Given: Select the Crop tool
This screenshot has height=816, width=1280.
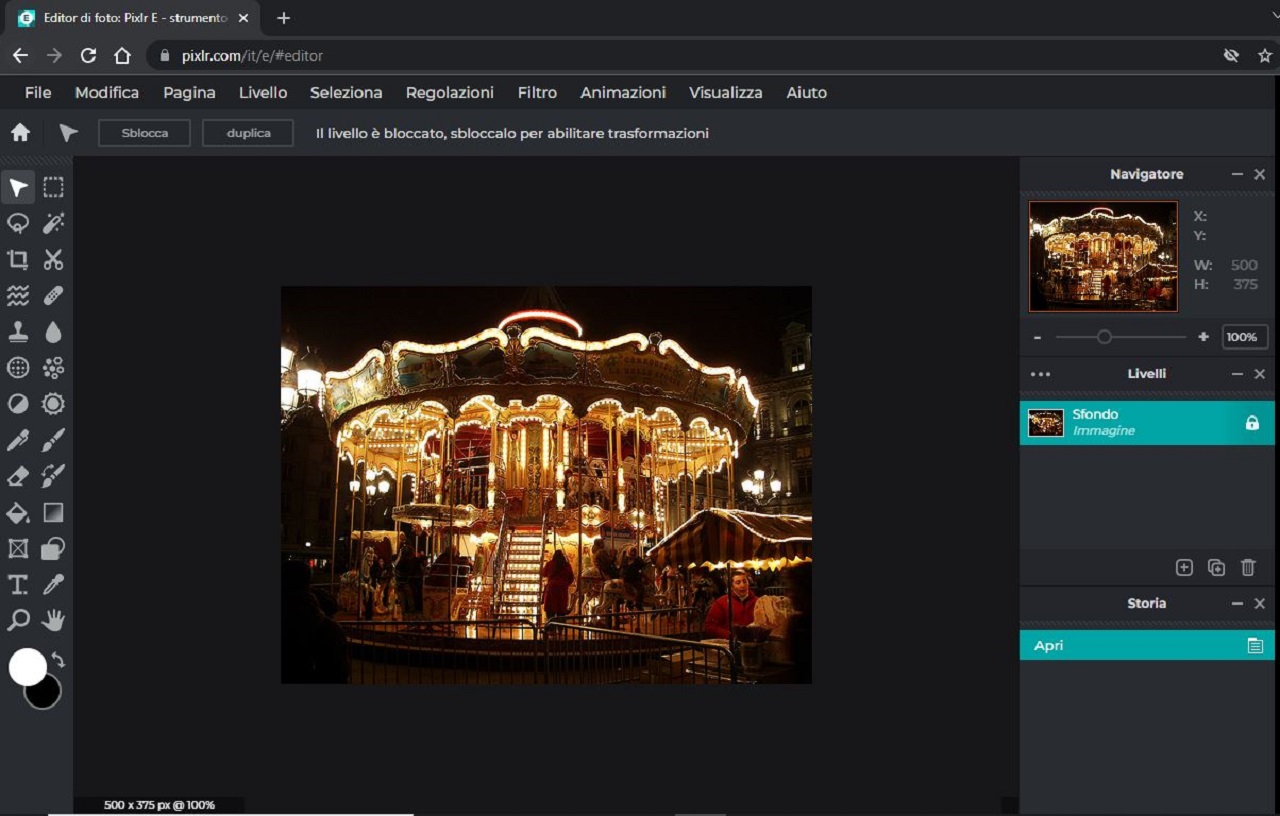Looking at the screenshot, I should (18, 260).
